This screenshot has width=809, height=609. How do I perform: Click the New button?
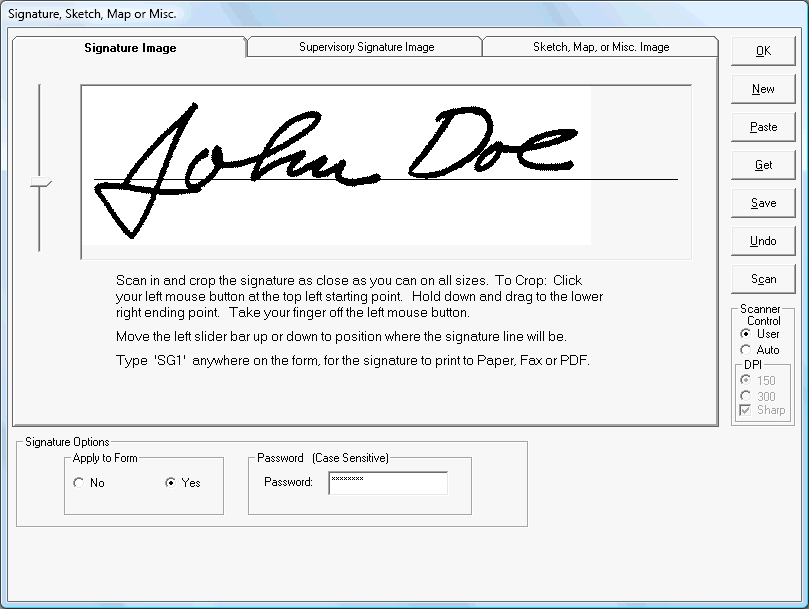(x=763, y=89)
